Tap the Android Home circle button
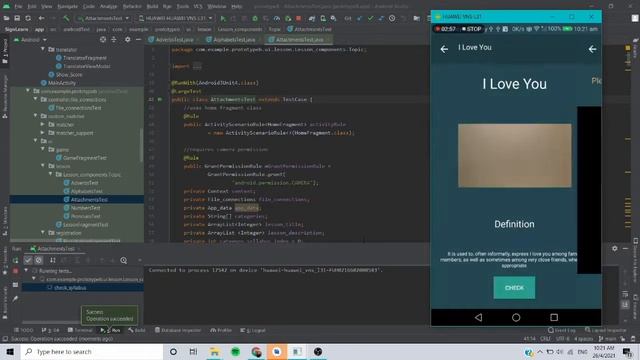This screenshot has width=640, height=360. coord(516,317)
